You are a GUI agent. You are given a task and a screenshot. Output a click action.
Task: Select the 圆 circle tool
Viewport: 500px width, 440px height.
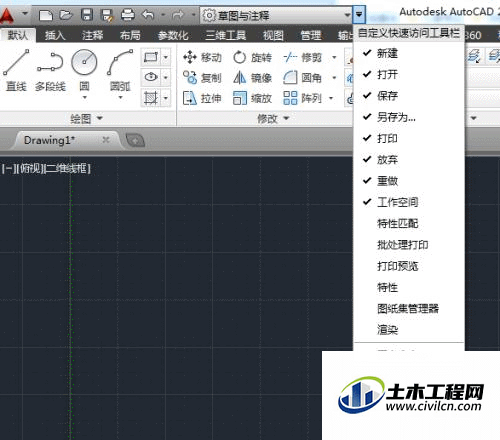[x=84, y=70]
